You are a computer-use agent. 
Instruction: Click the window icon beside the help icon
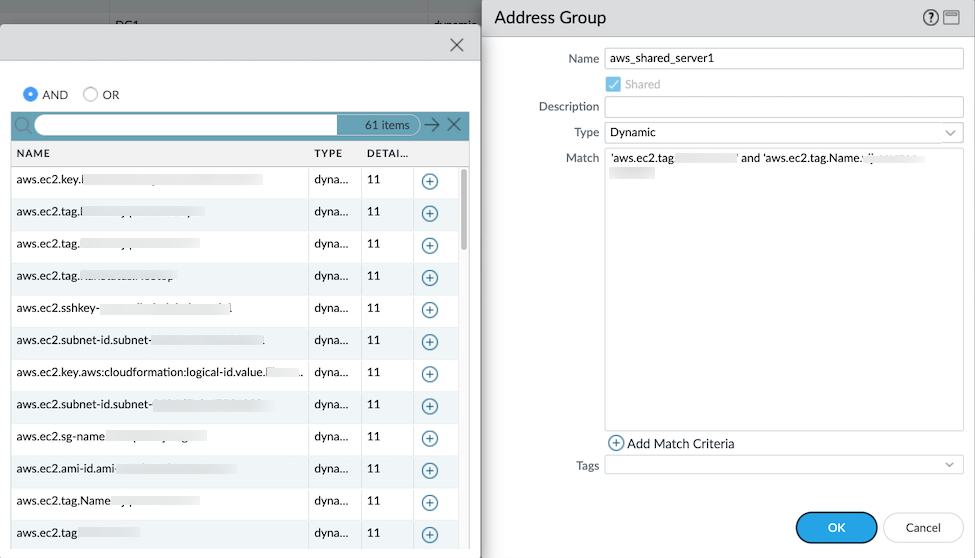951,18
